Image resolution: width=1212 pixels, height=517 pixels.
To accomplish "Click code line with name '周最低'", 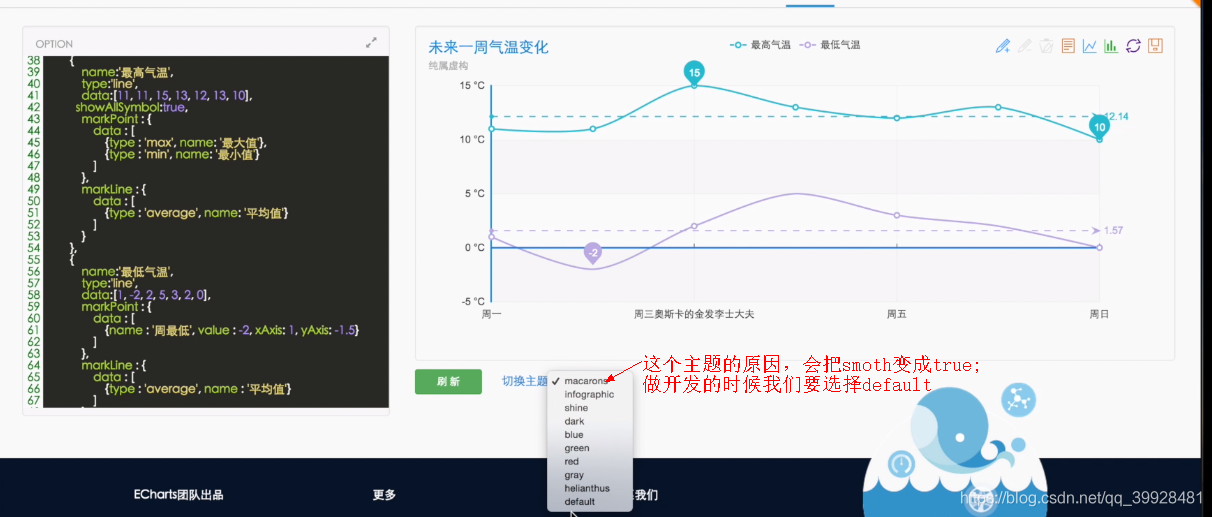I will tap(232, 330).
